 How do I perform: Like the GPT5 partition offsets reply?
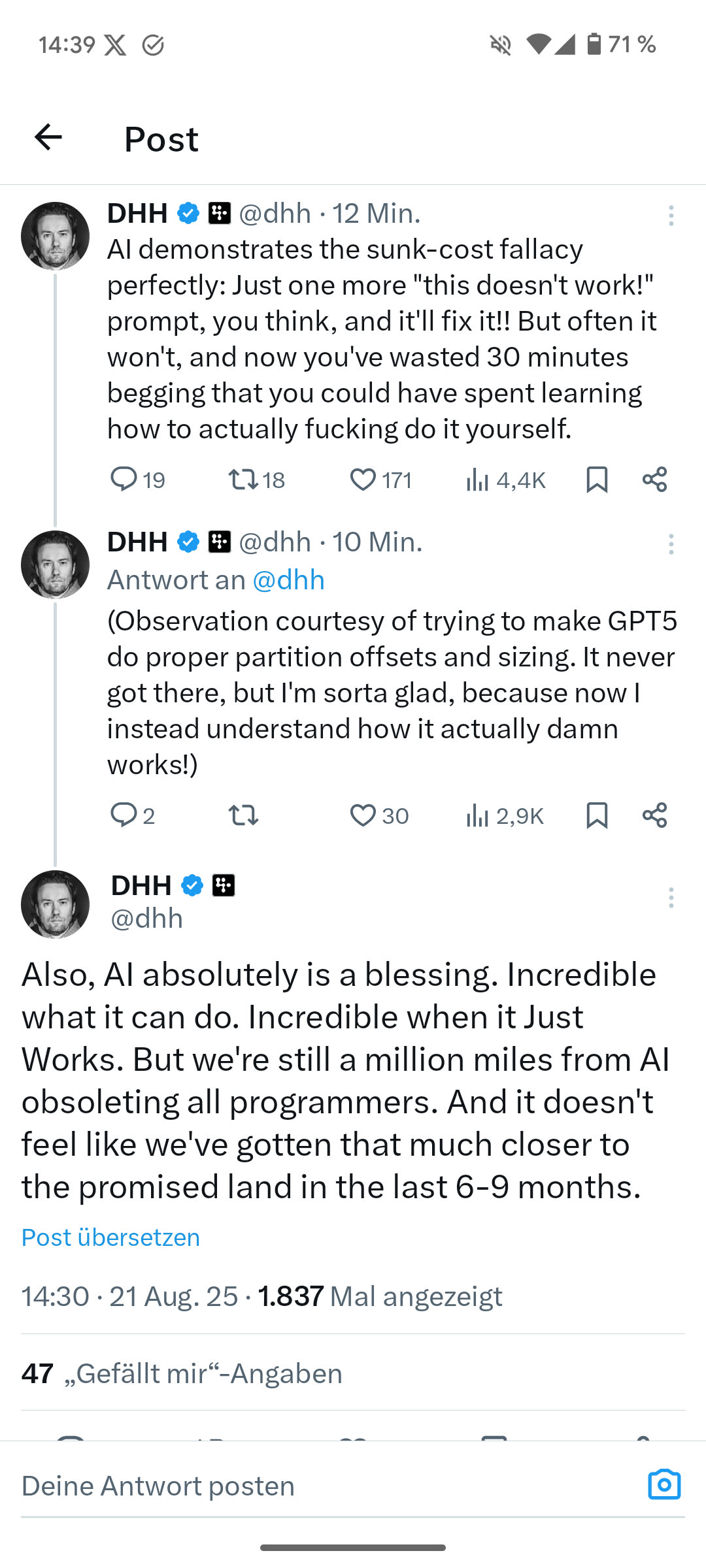coord(363,815)
